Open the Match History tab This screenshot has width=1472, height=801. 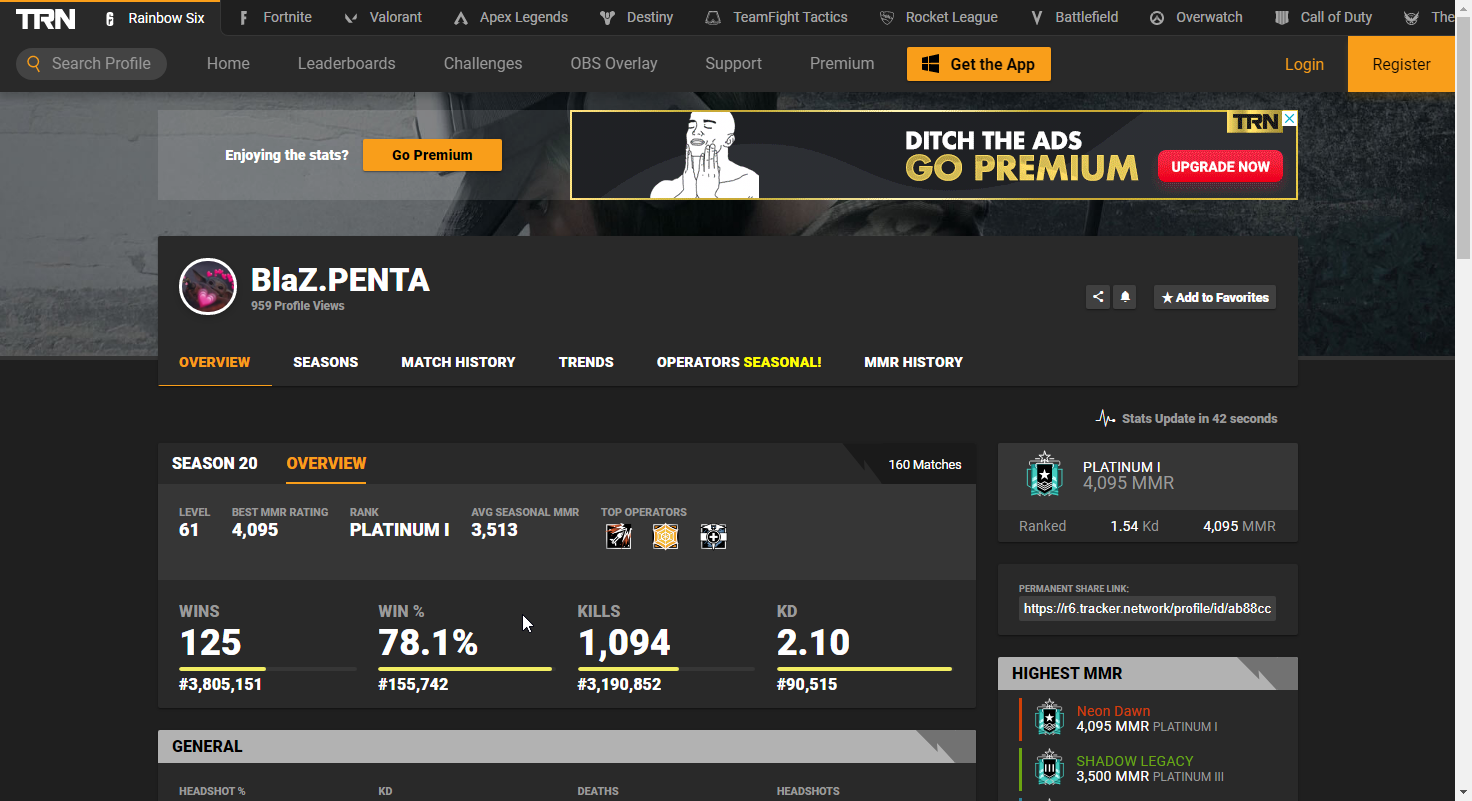click(x=458, y=362)
